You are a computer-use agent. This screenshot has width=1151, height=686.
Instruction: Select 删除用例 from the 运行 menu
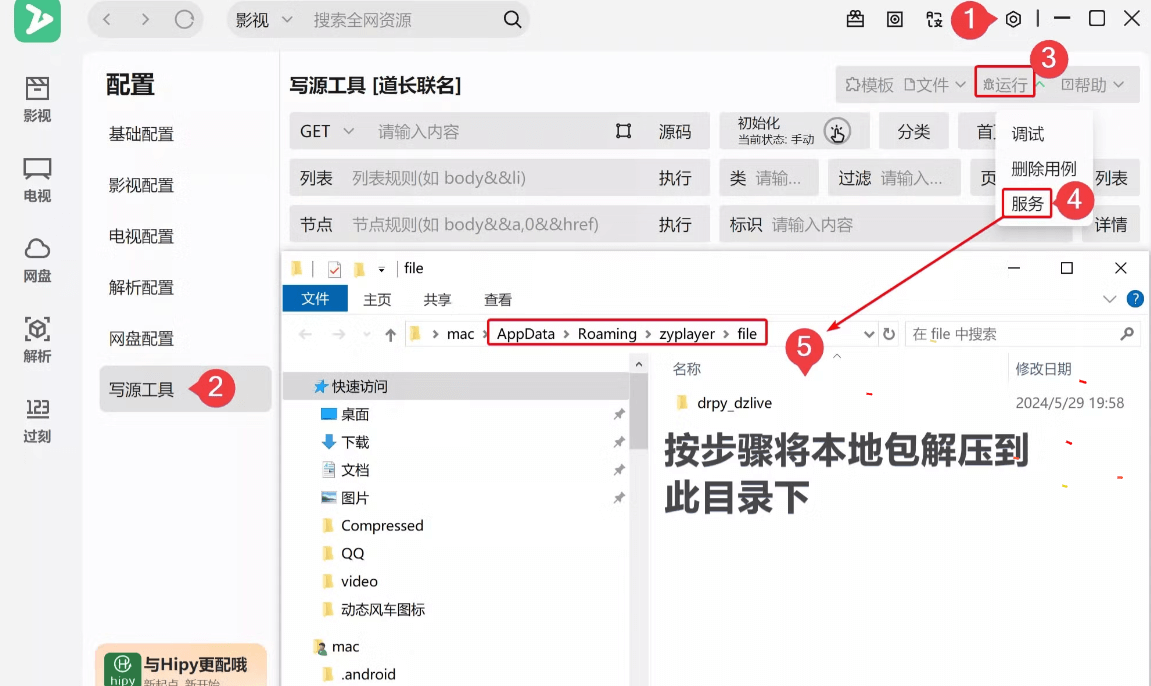(1044, 169)
